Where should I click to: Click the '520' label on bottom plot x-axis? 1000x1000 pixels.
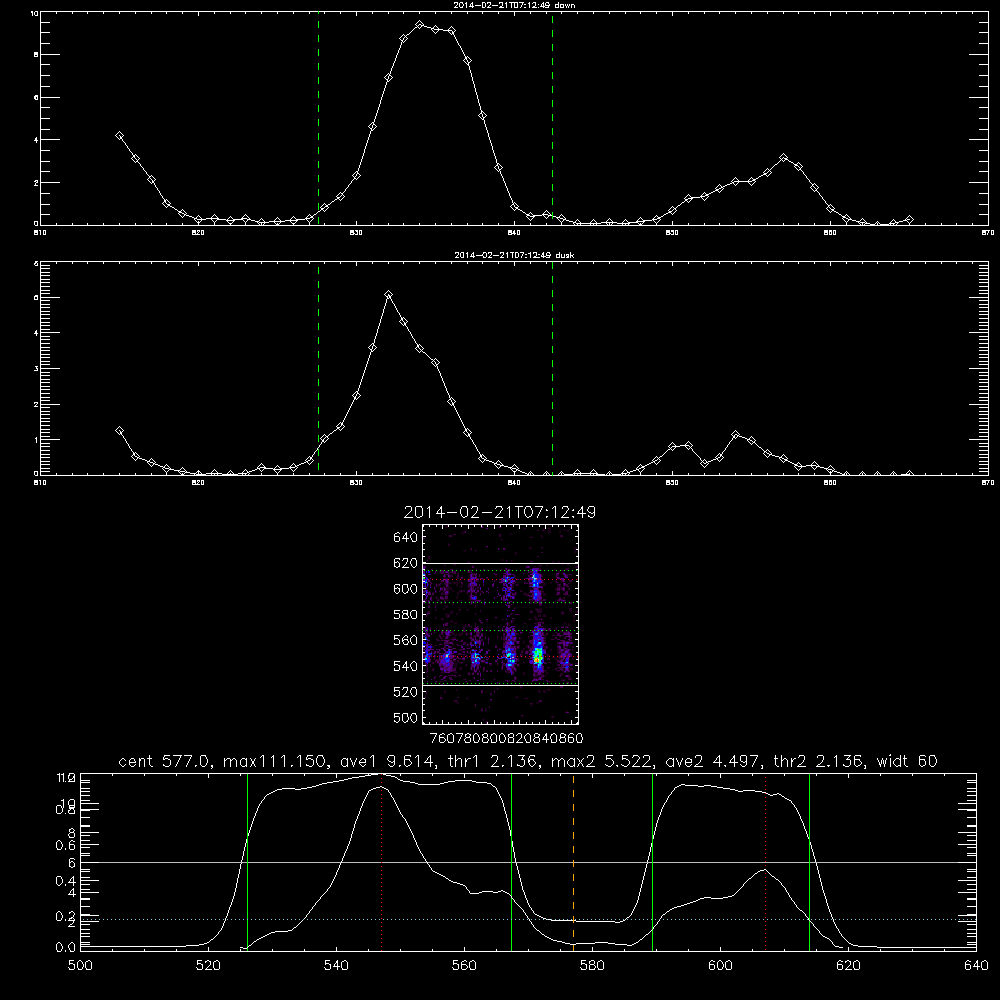point(208,966)
